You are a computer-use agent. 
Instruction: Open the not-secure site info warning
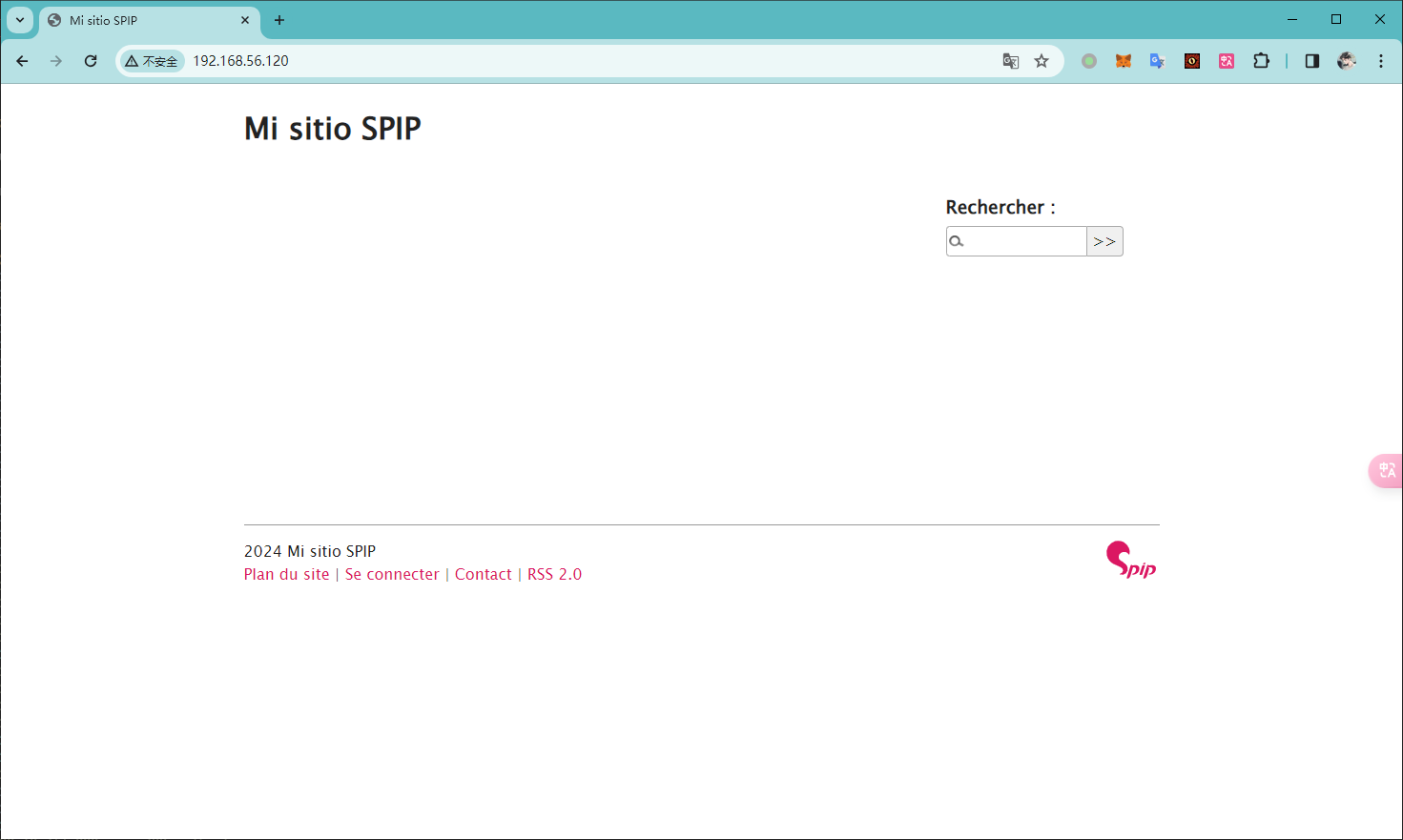(x=153, y=61)
